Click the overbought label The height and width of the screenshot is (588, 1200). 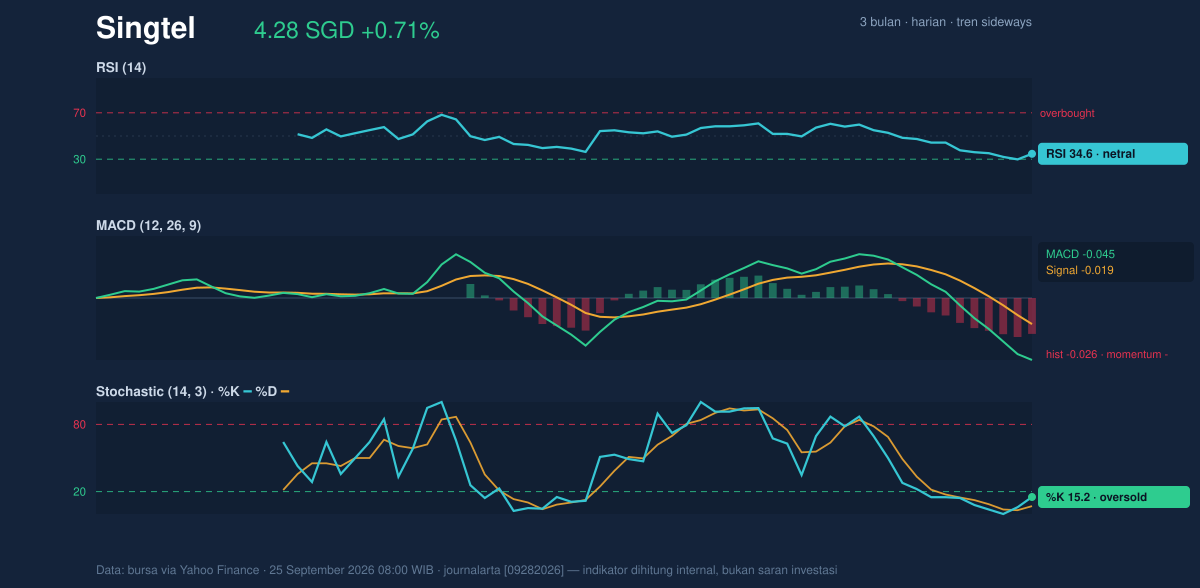tap(1067, 113)
